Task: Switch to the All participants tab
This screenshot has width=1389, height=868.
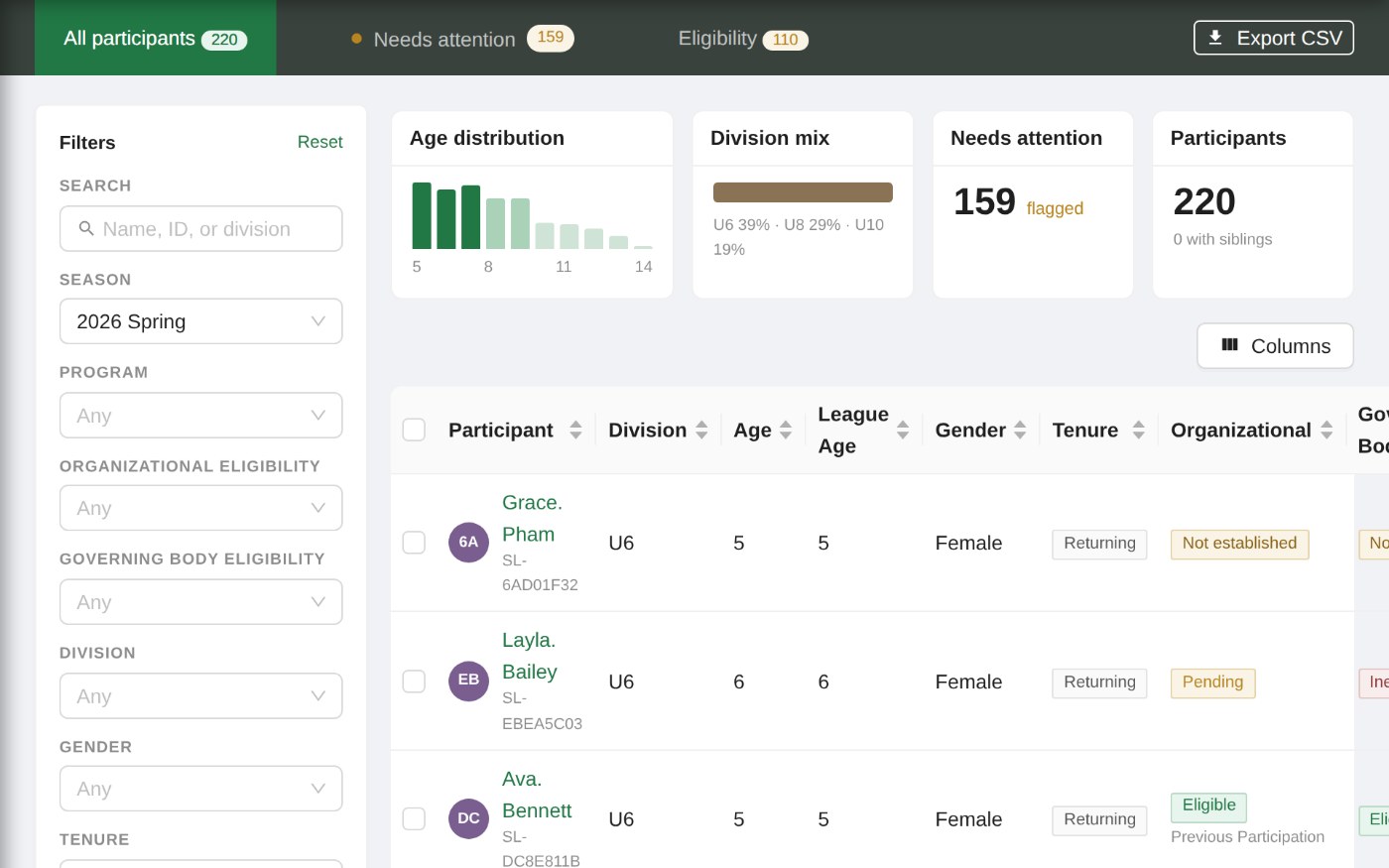Action: pyautogui.click(x=156, y=38)
